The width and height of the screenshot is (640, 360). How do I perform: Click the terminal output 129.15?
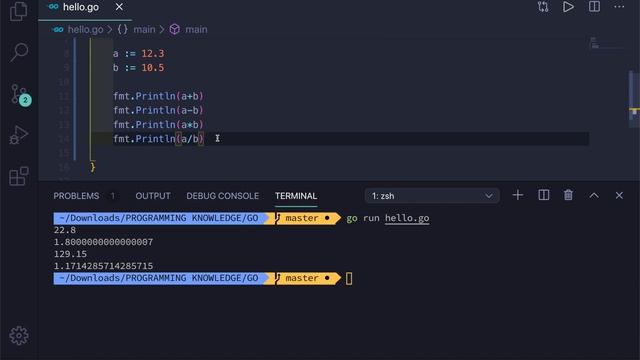click(x=70, y=254)
